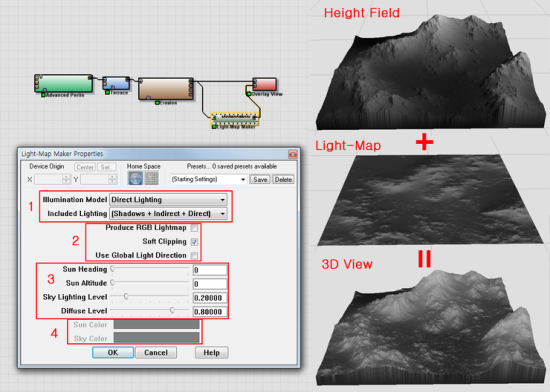Open the Illumination Model dropdown
This screenshot has height=392, width=550.
click(168, 200)
